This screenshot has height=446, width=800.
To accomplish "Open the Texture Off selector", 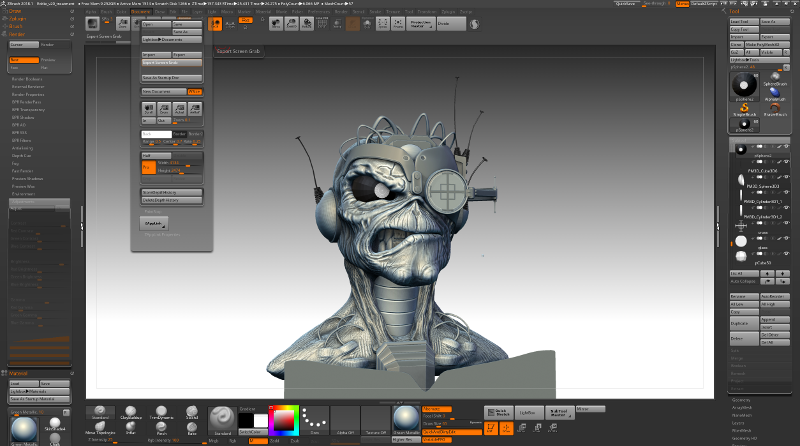I will [x=376, y=420].
